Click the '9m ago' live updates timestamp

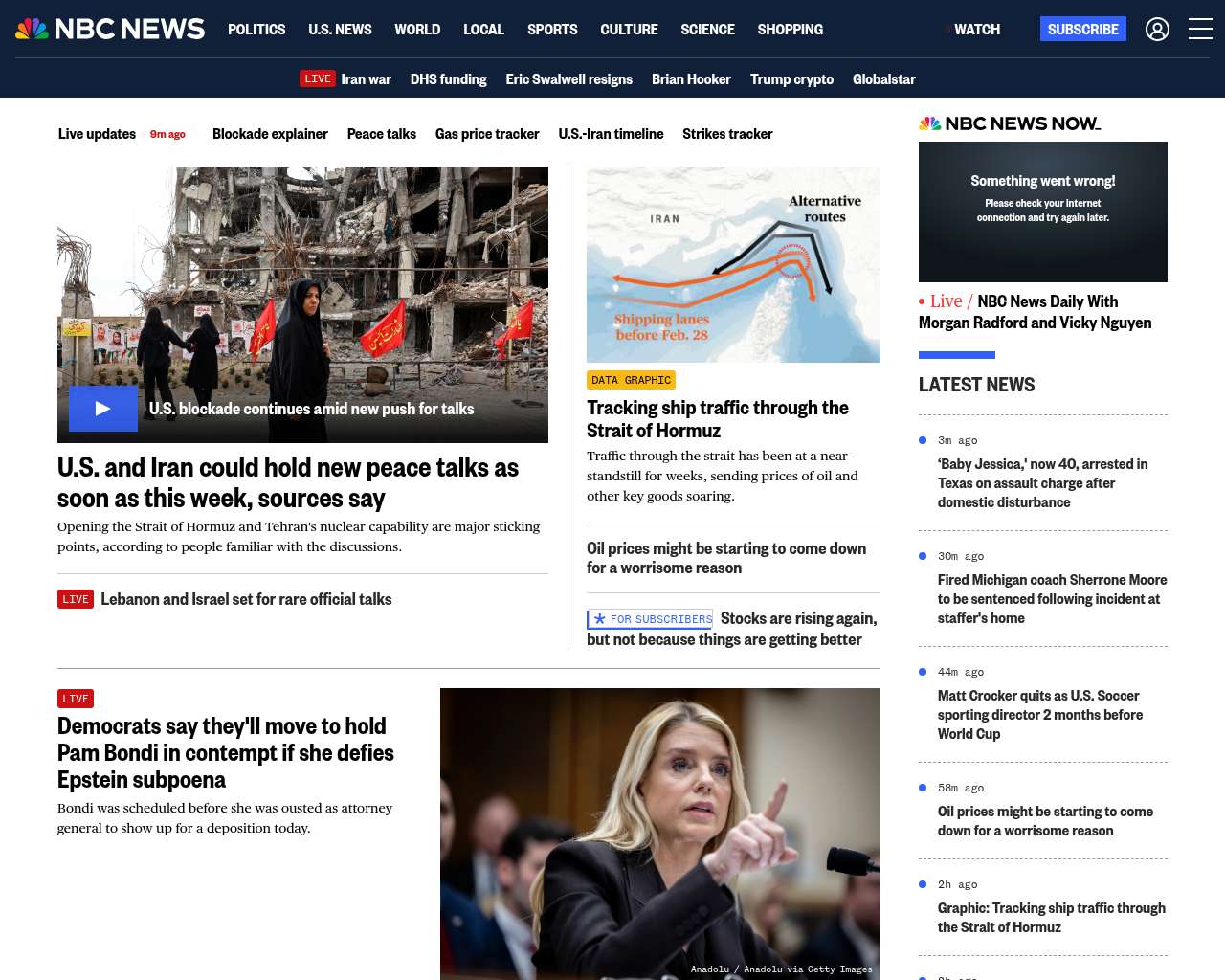(167, 134)
